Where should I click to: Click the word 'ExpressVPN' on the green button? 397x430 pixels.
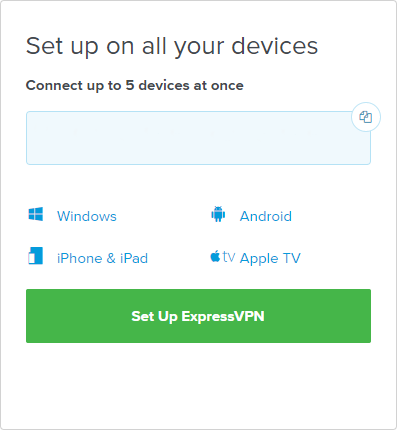(223, 316)
